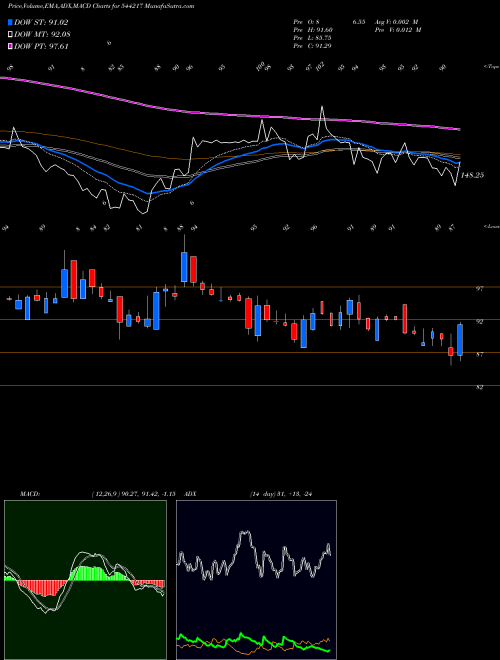Image resolution: width=500 pixels, height=660 pixels.
Task: Click the 148.25 price label
Action: click(x=472, y=175)
